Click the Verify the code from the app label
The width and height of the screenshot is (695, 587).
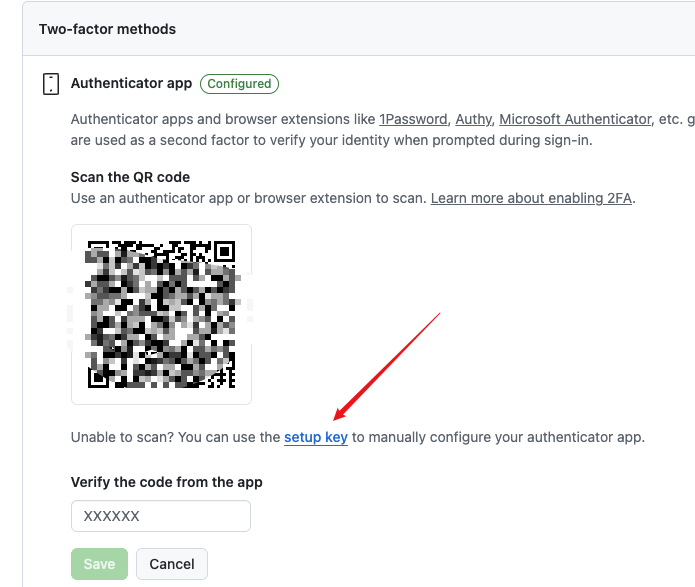167,482
